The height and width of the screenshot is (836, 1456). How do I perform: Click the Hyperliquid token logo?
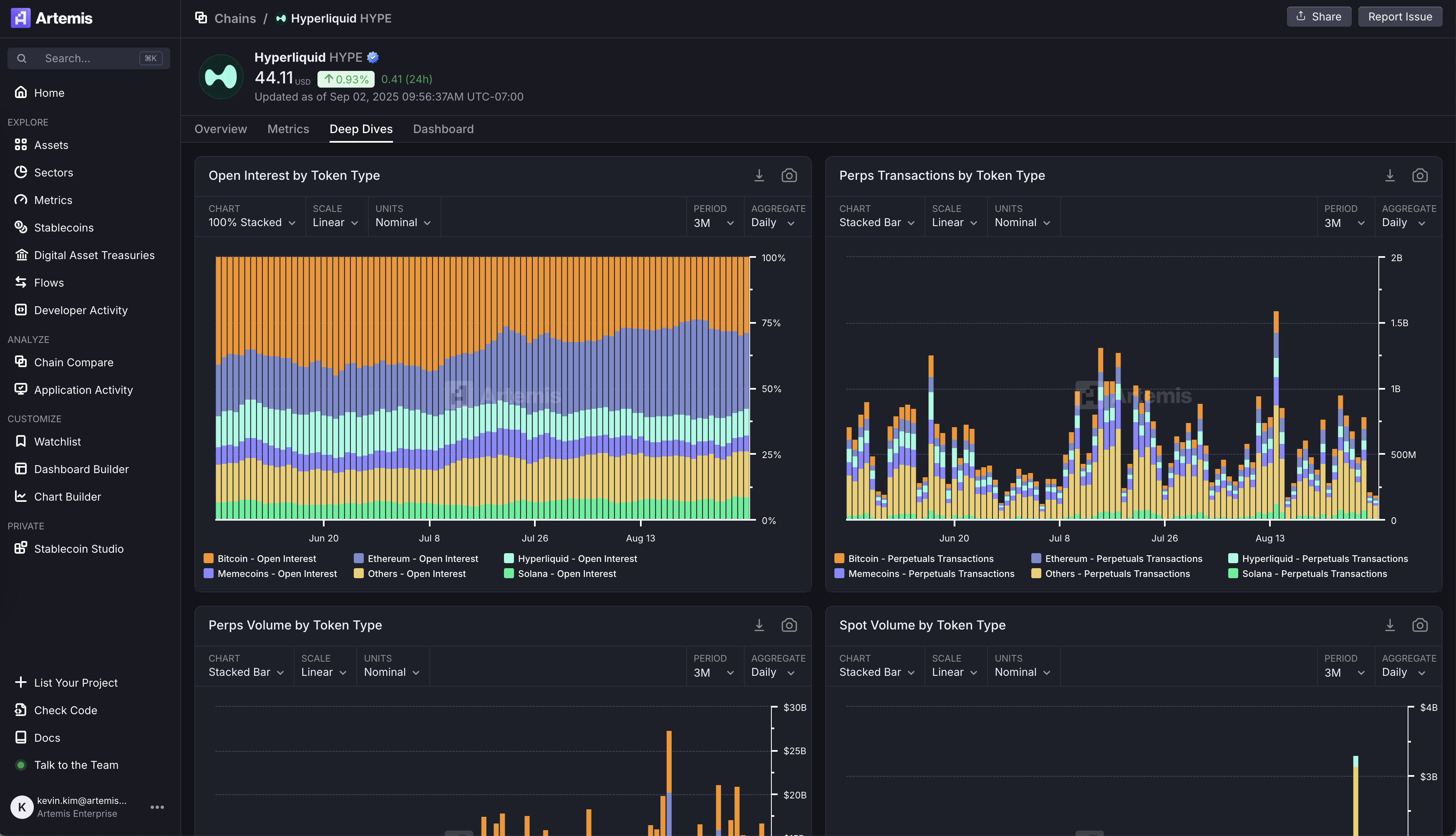221,76
